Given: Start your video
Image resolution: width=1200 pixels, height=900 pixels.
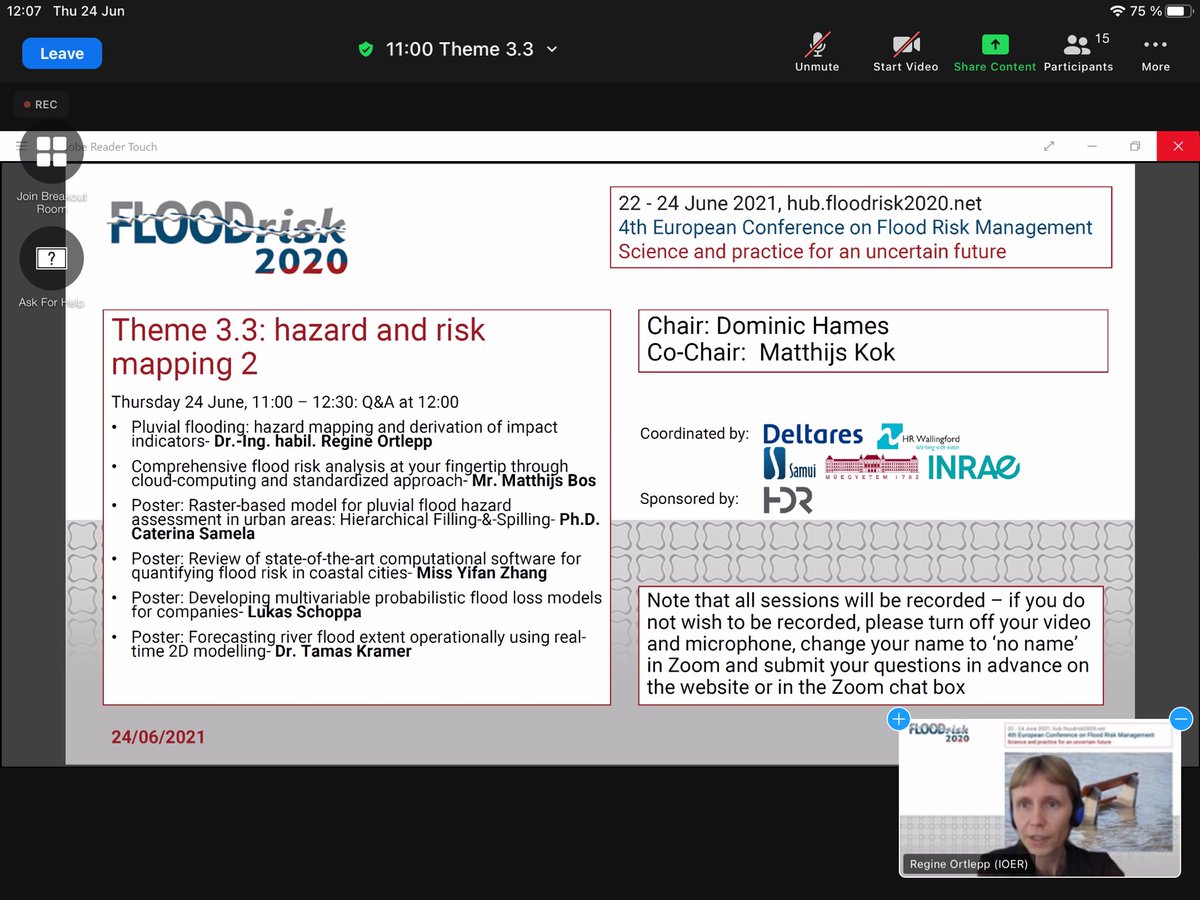Looking at the screenshot, I should [x=905, y=50].
